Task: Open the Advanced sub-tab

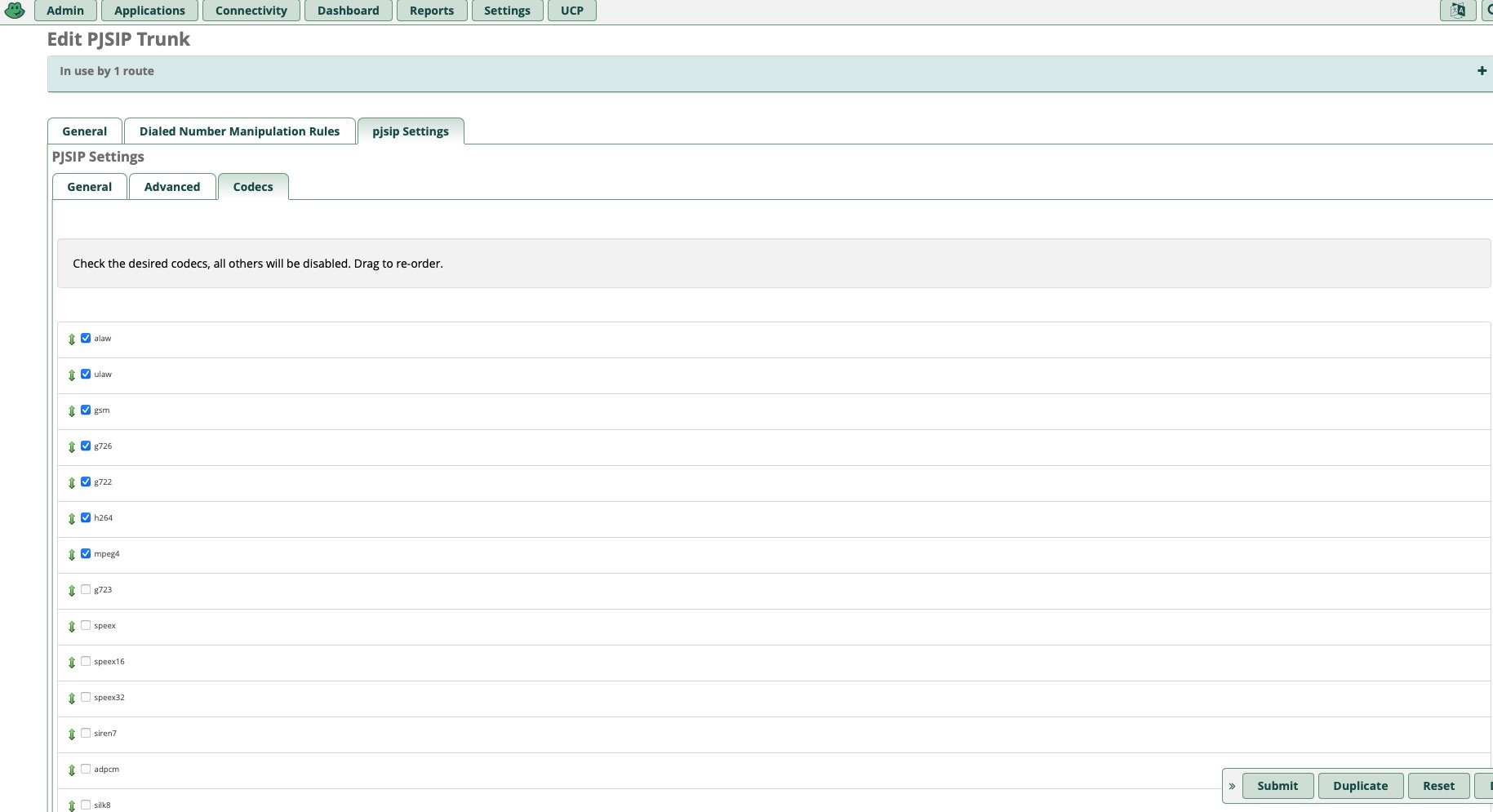Action: pos(172,187)
